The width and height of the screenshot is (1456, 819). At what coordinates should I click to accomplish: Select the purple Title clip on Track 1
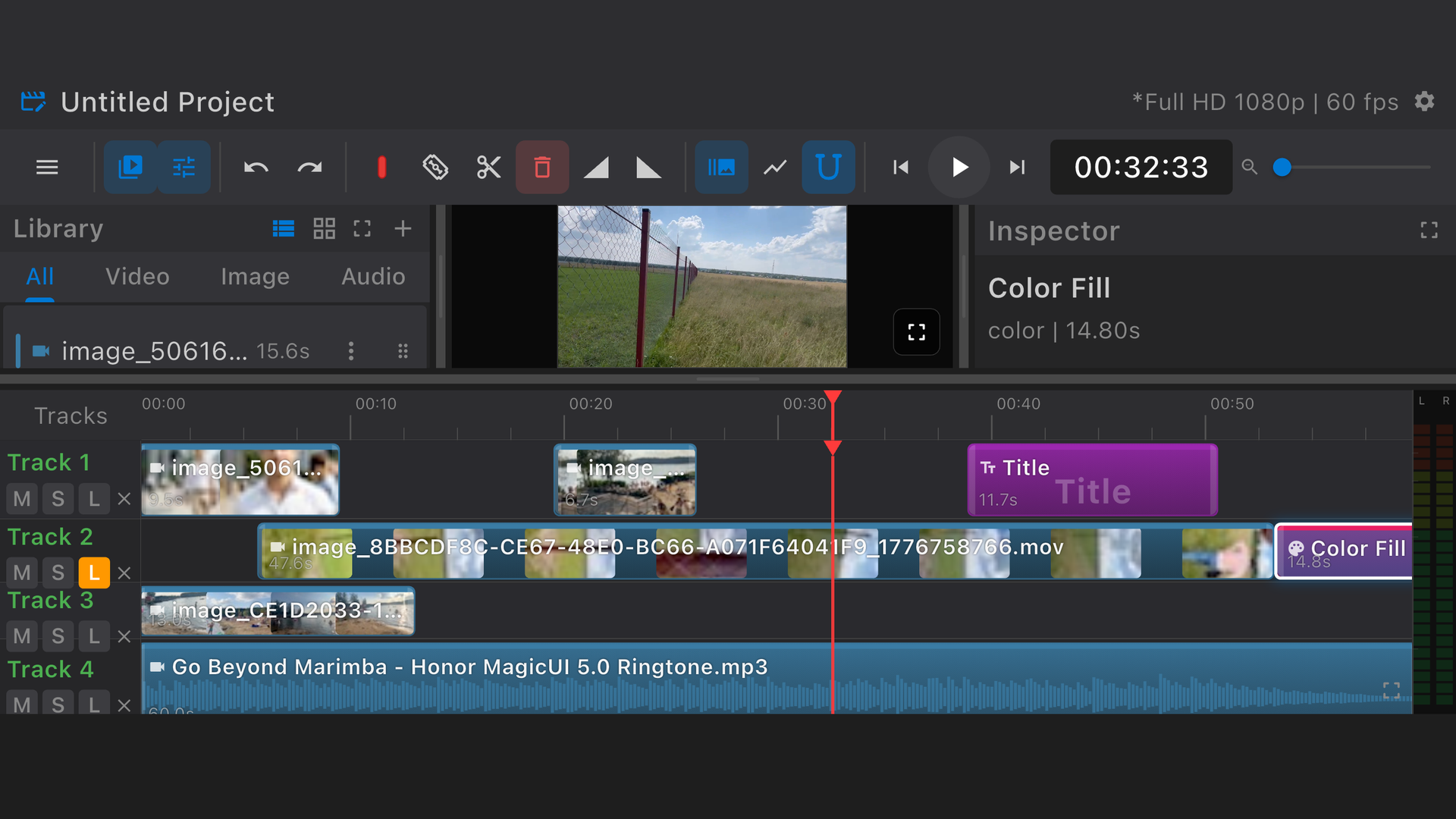pos(1092,481)
